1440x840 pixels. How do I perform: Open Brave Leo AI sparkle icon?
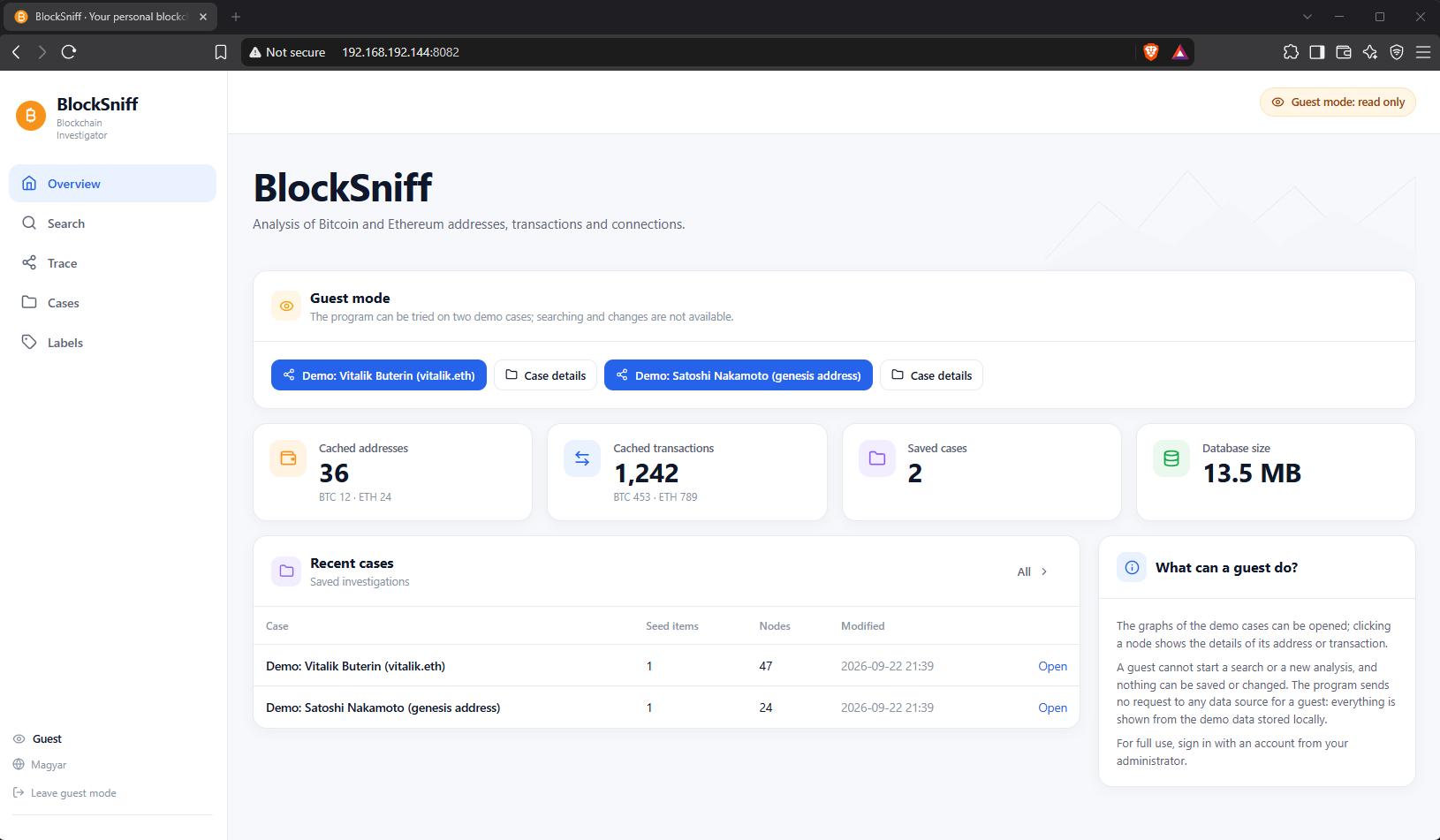point(1370,52)
